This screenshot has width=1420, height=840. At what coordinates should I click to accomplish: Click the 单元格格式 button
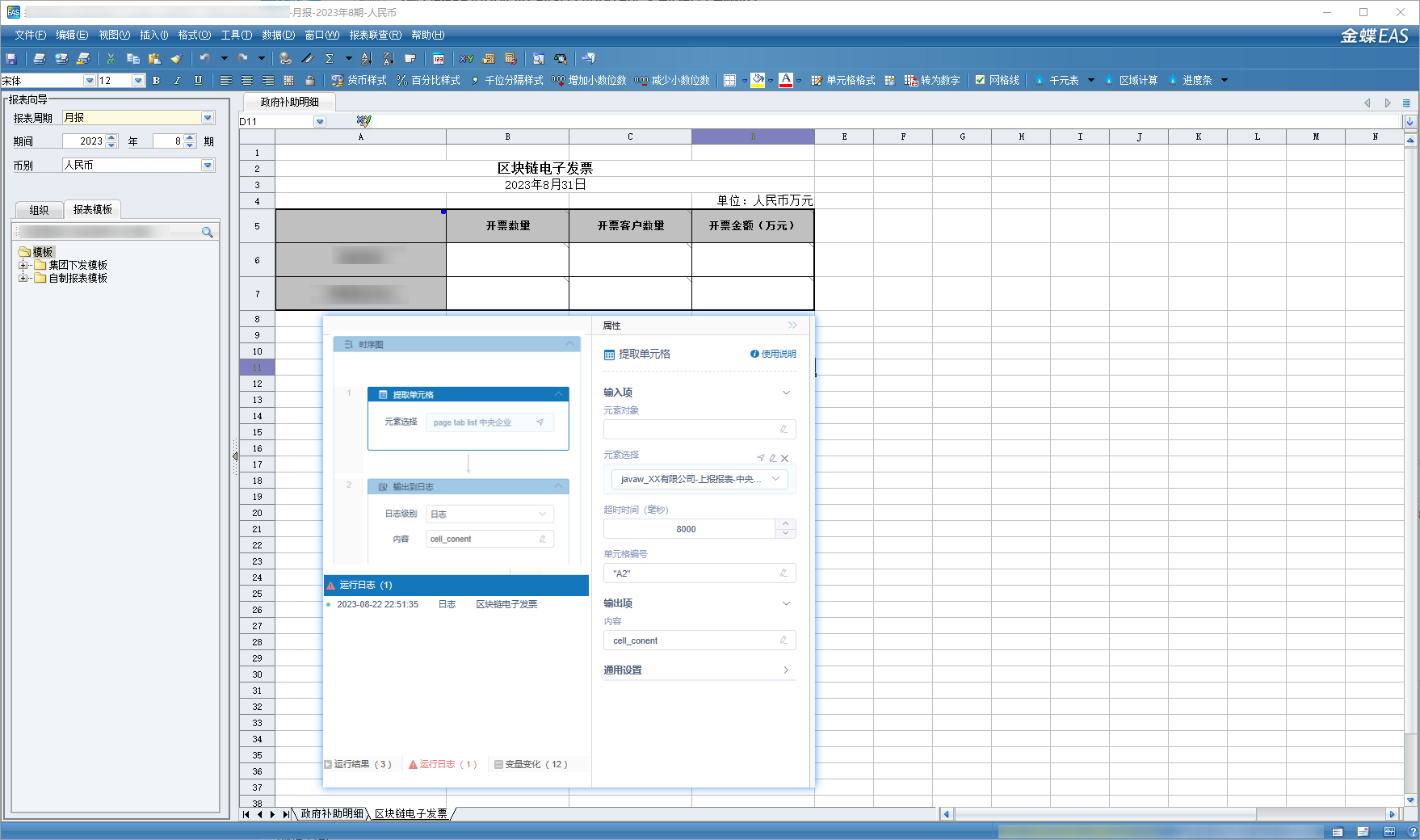pyautogui.click(x=843, y=81)
